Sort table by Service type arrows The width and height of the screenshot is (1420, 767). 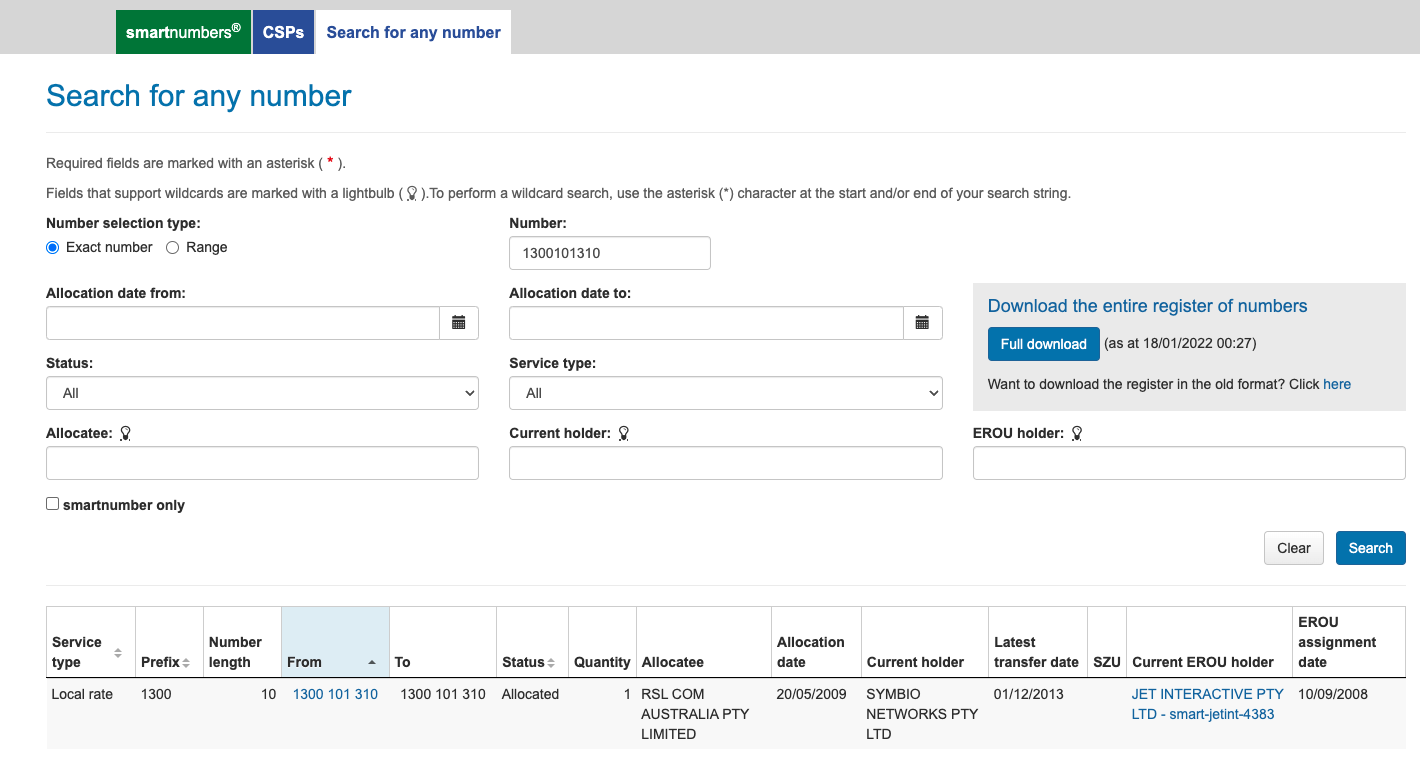118,653
